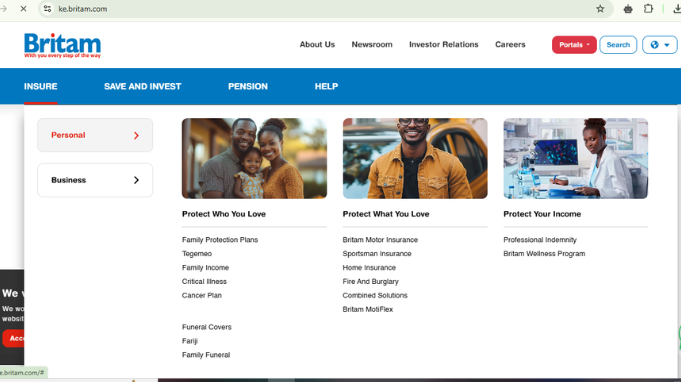
Task: Open the family photo thumbnail
Action: click(x=254, y=158)
